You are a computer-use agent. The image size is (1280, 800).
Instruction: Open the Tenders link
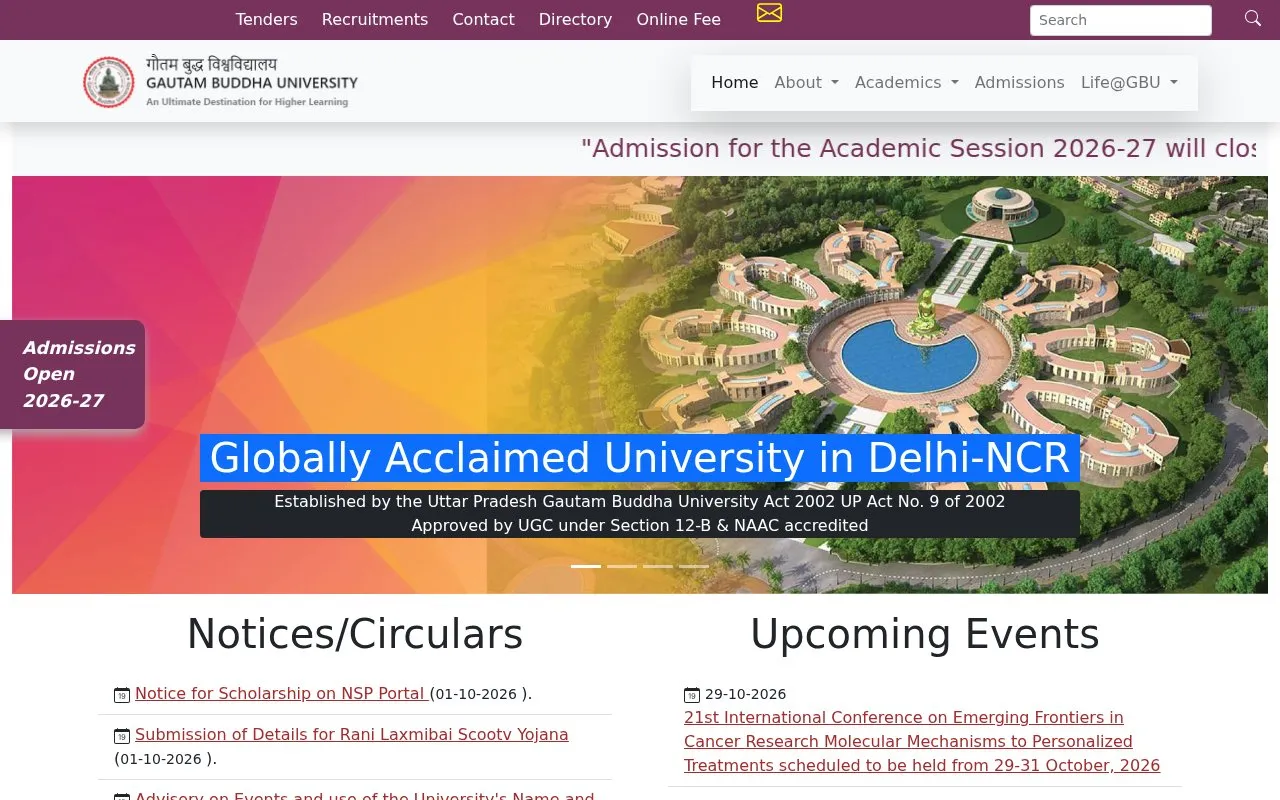(266, 19)
